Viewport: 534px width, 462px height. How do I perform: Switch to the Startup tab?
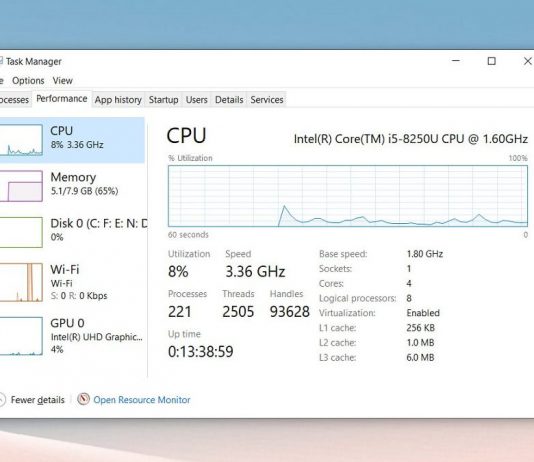(x=163, y=100)
